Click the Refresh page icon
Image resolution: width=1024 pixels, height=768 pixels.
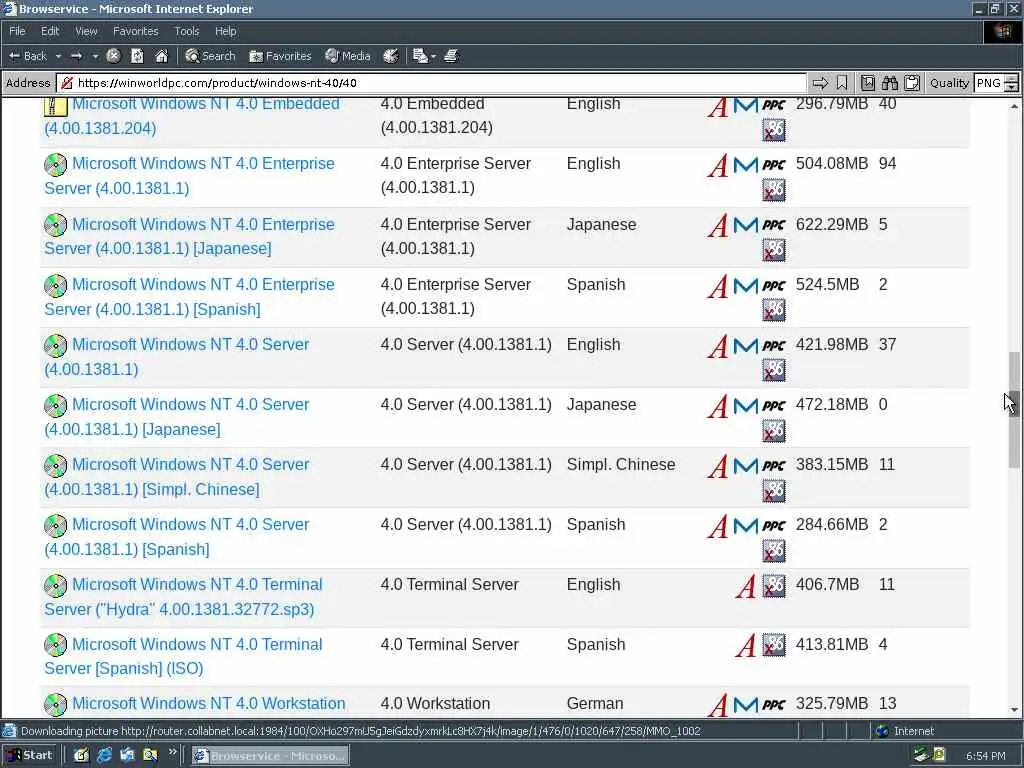(137, 56)
